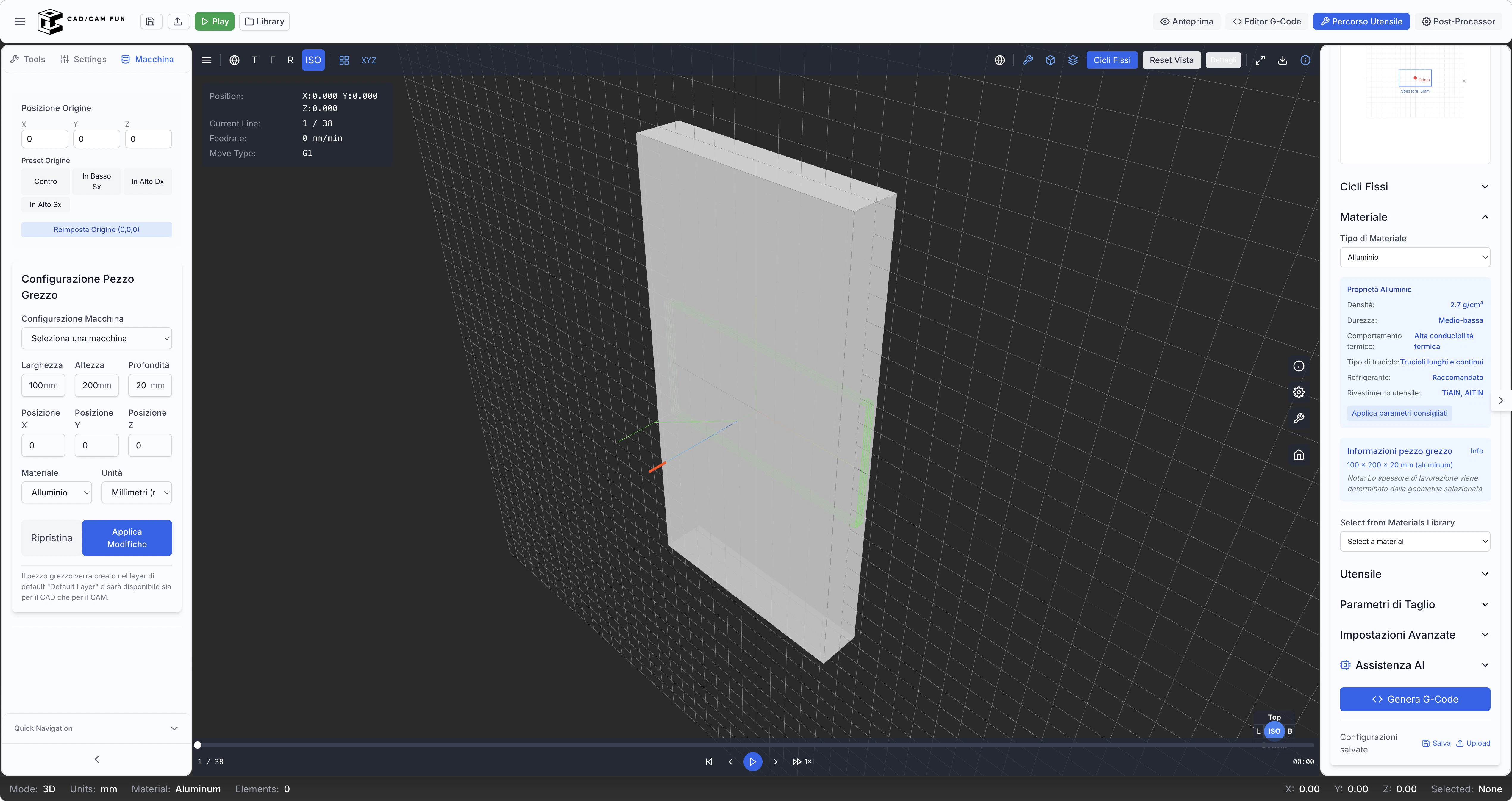Open the Percorso Utensile view

point(1361,22)
